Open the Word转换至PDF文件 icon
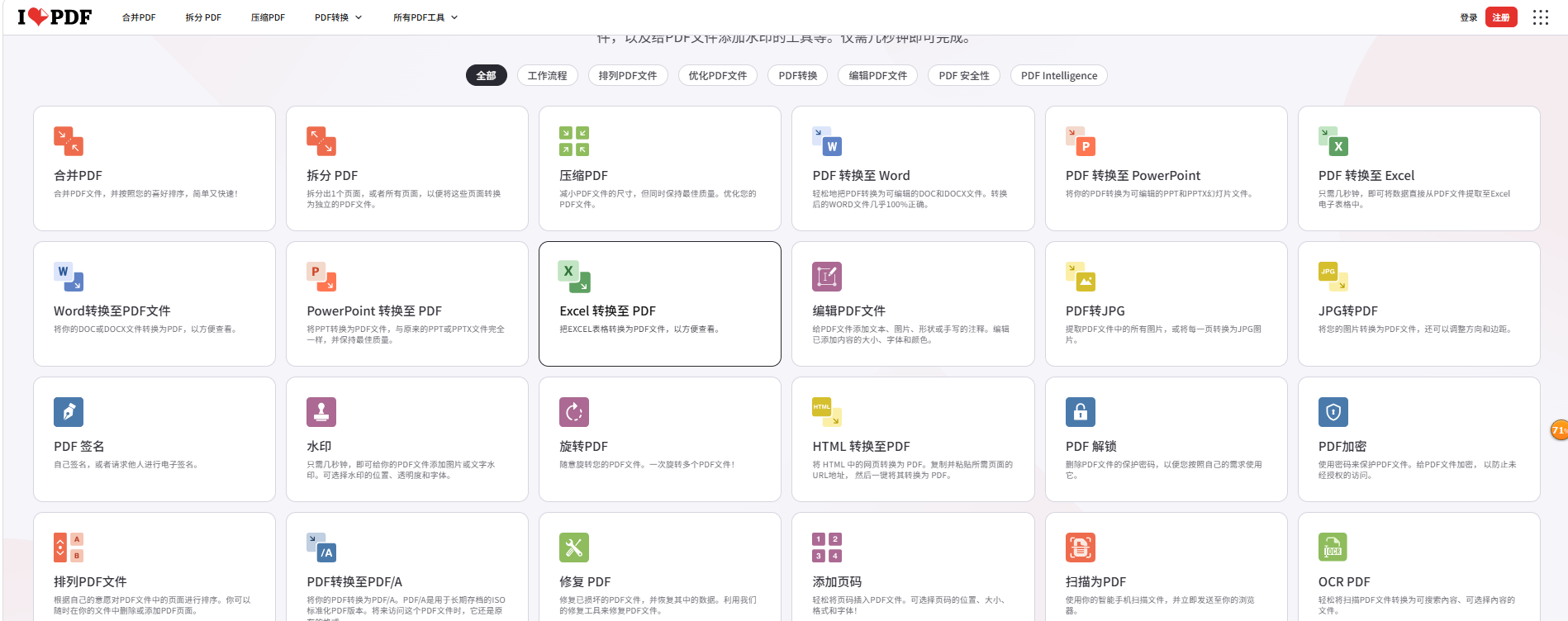1568x621 pixels. click(69, 277)
